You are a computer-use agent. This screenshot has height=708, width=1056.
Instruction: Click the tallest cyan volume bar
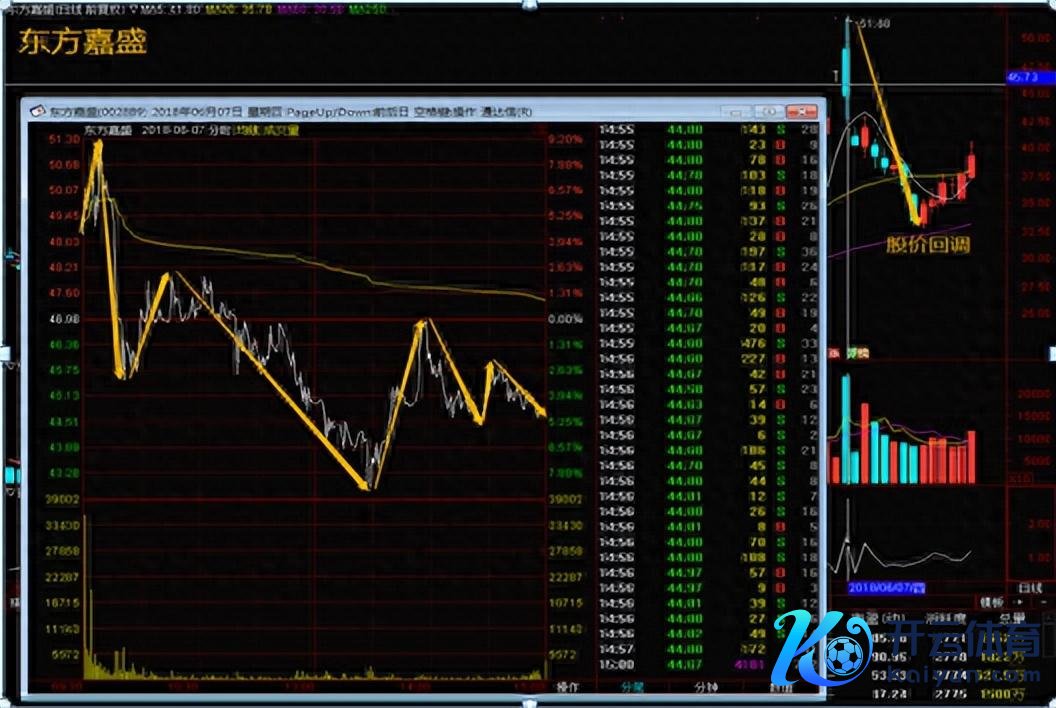pyautogui.click(x=846, y=428)
